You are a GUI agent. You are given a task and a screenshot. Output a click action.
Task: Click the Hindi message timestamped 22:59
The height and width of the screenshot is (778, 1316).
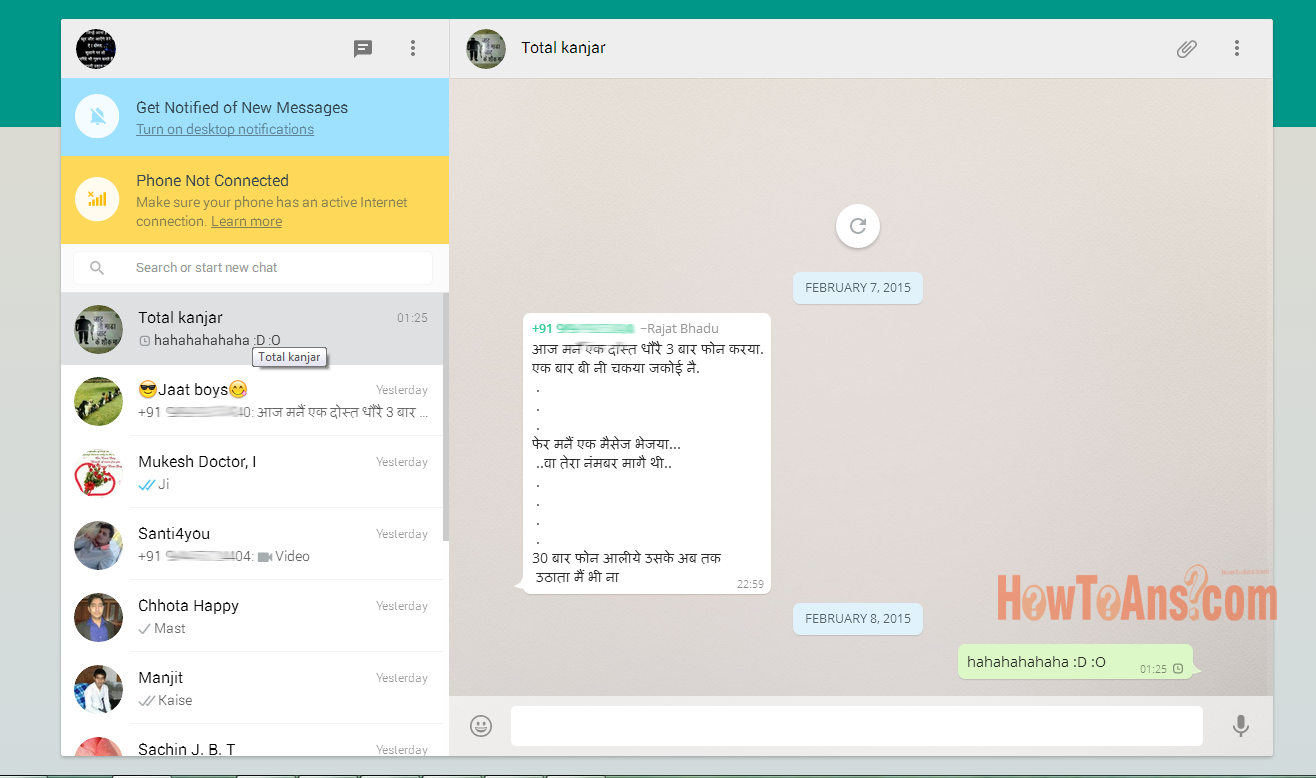click(647, 453)
